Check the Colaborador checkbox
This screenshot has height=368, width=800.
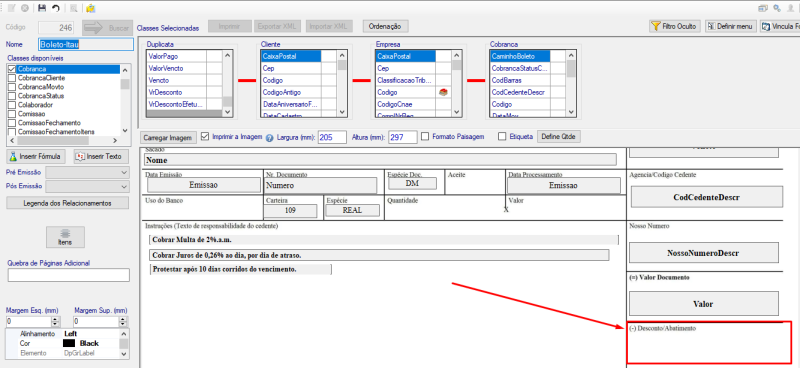coord(12,105)
